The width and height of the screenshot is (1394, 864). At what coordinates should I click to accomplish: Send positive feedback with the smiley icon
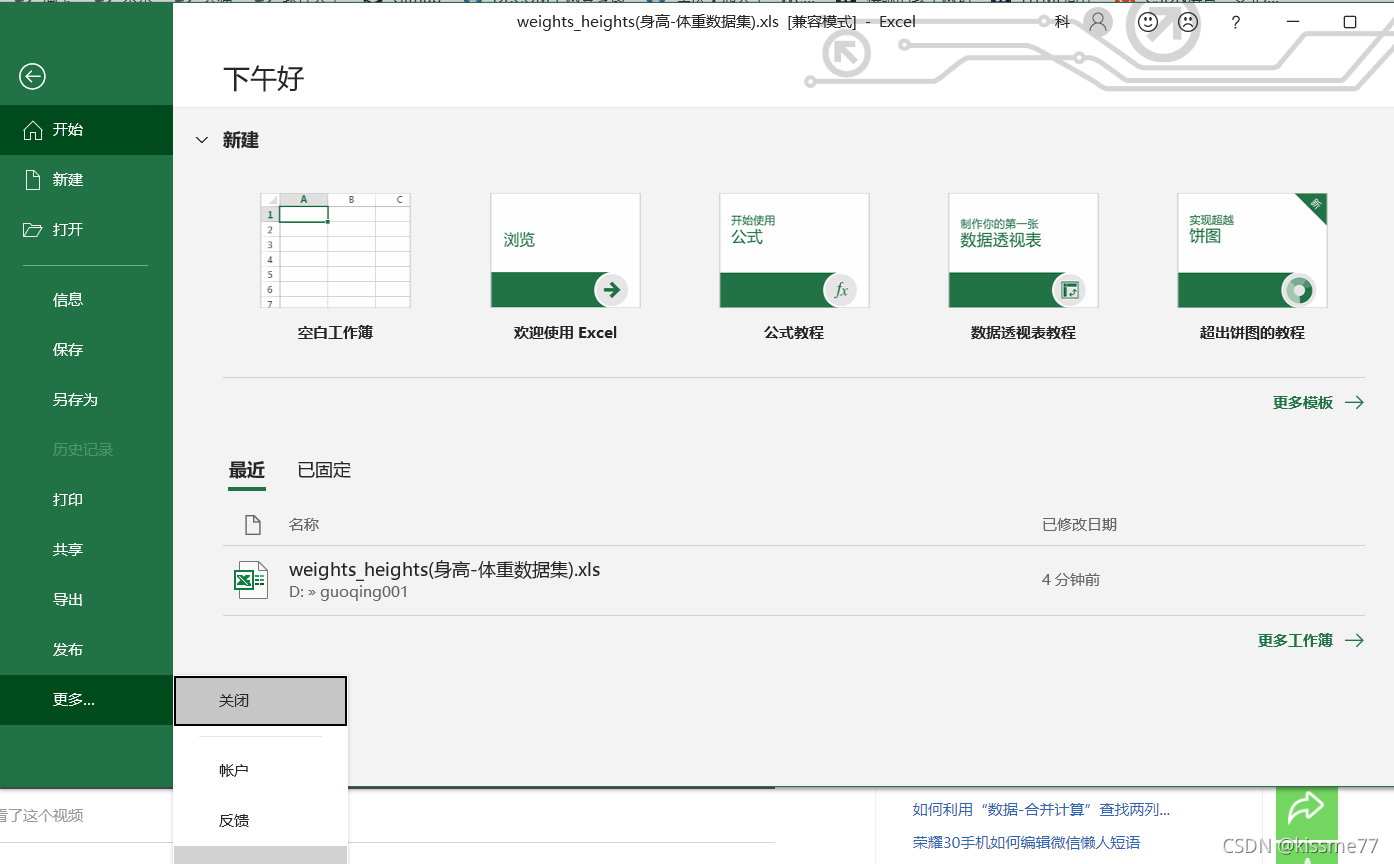click(1147, 21)
